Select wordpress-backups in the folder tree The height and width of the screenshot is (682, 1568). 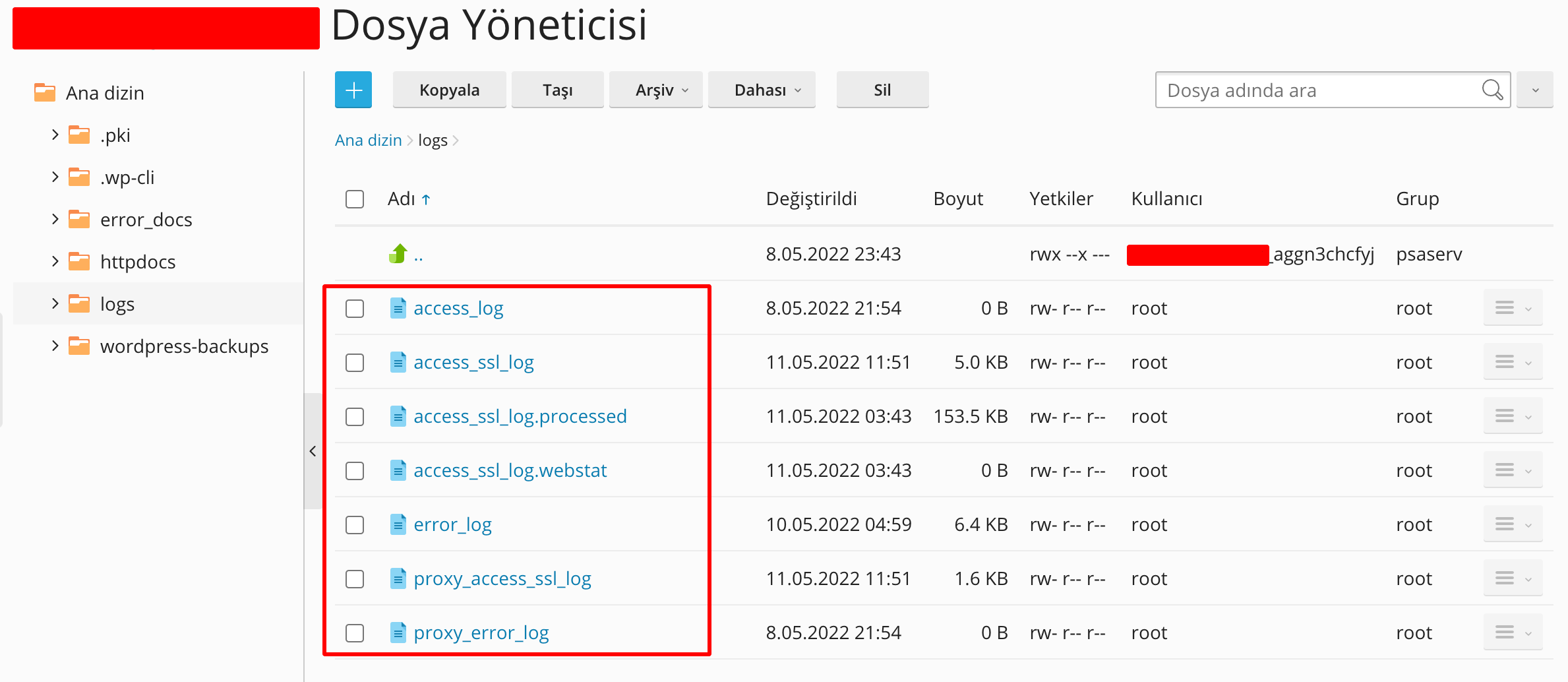[x=184, y=346]
